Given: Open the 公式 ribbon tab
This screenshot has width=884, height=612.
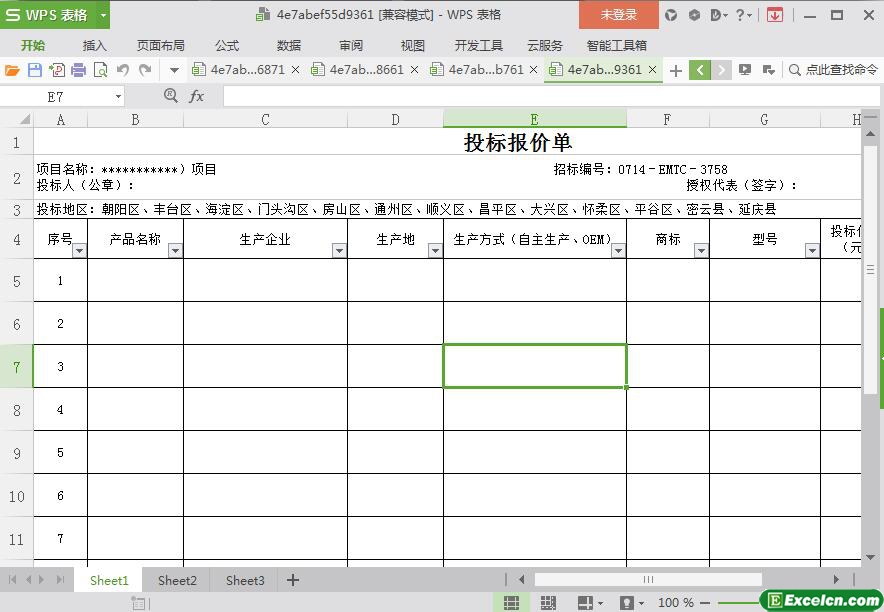Looking at the screenshot, I should 227,46.
